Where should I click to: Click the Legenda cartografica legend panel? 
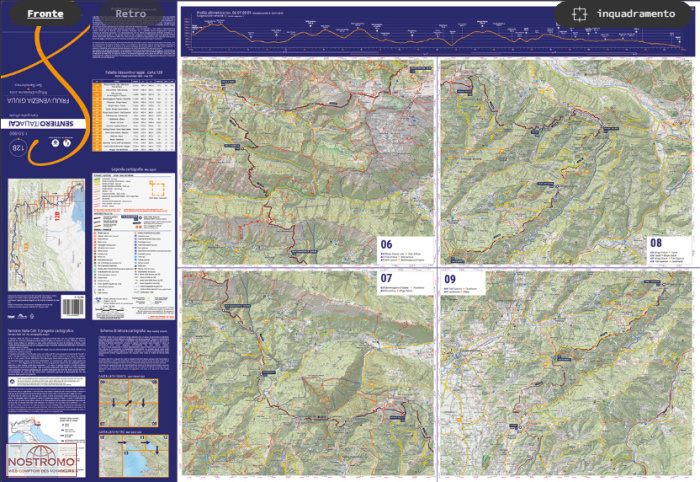click(133, 246)
